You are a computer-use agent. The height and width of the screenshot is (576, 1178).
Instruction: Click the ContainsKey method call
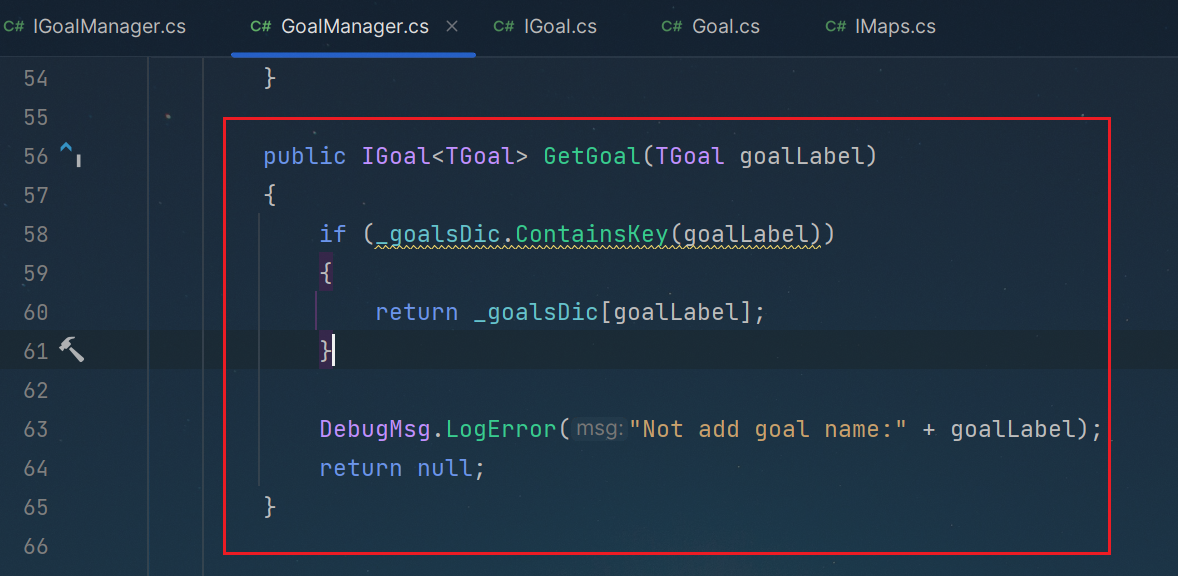pos(592,234)
